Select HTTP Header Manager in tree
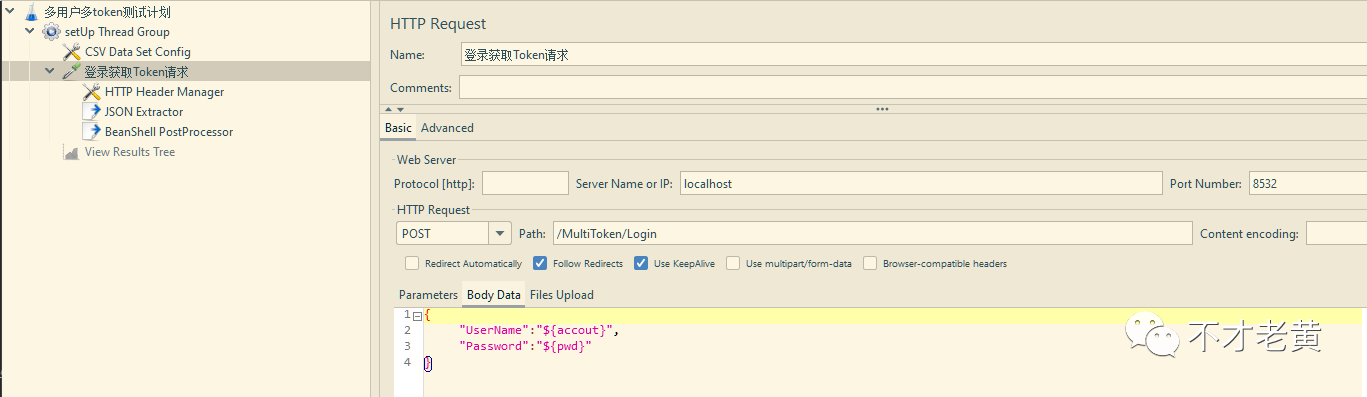This screenshot has width=1367, height=397. click(x=164, y=92)
